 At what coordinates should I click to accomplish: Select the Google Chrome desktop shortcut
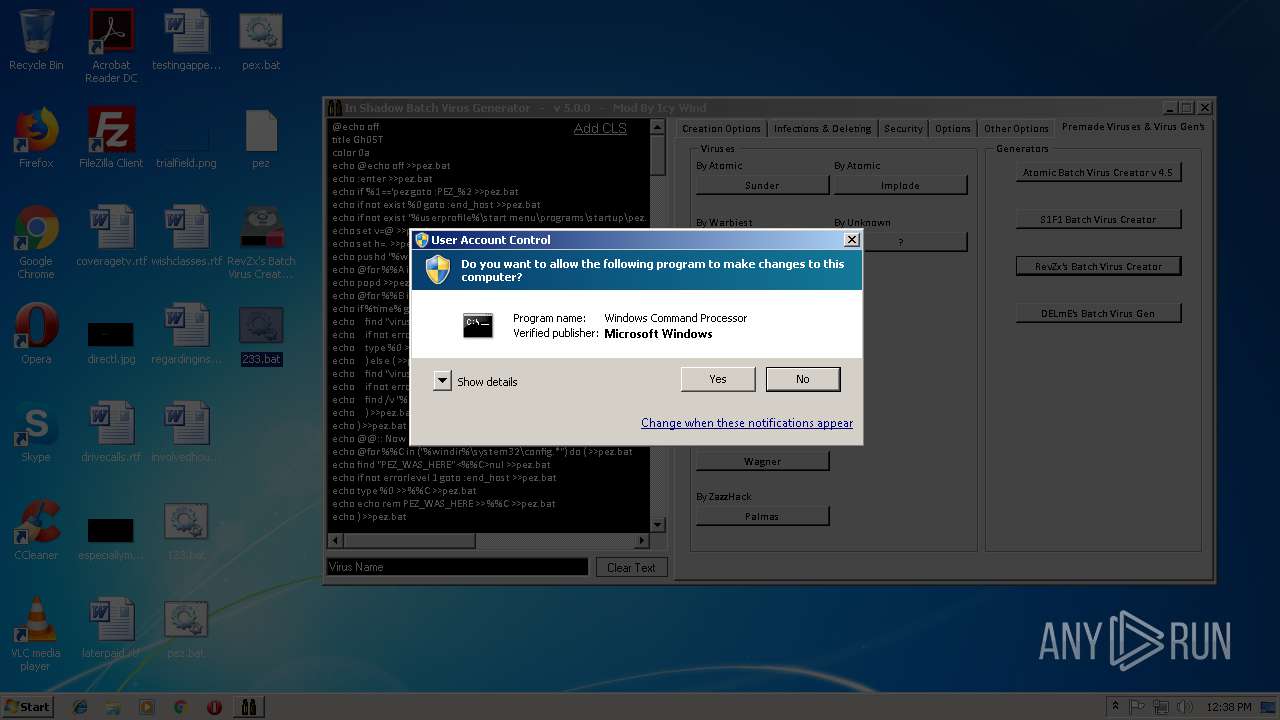(36, 243)
